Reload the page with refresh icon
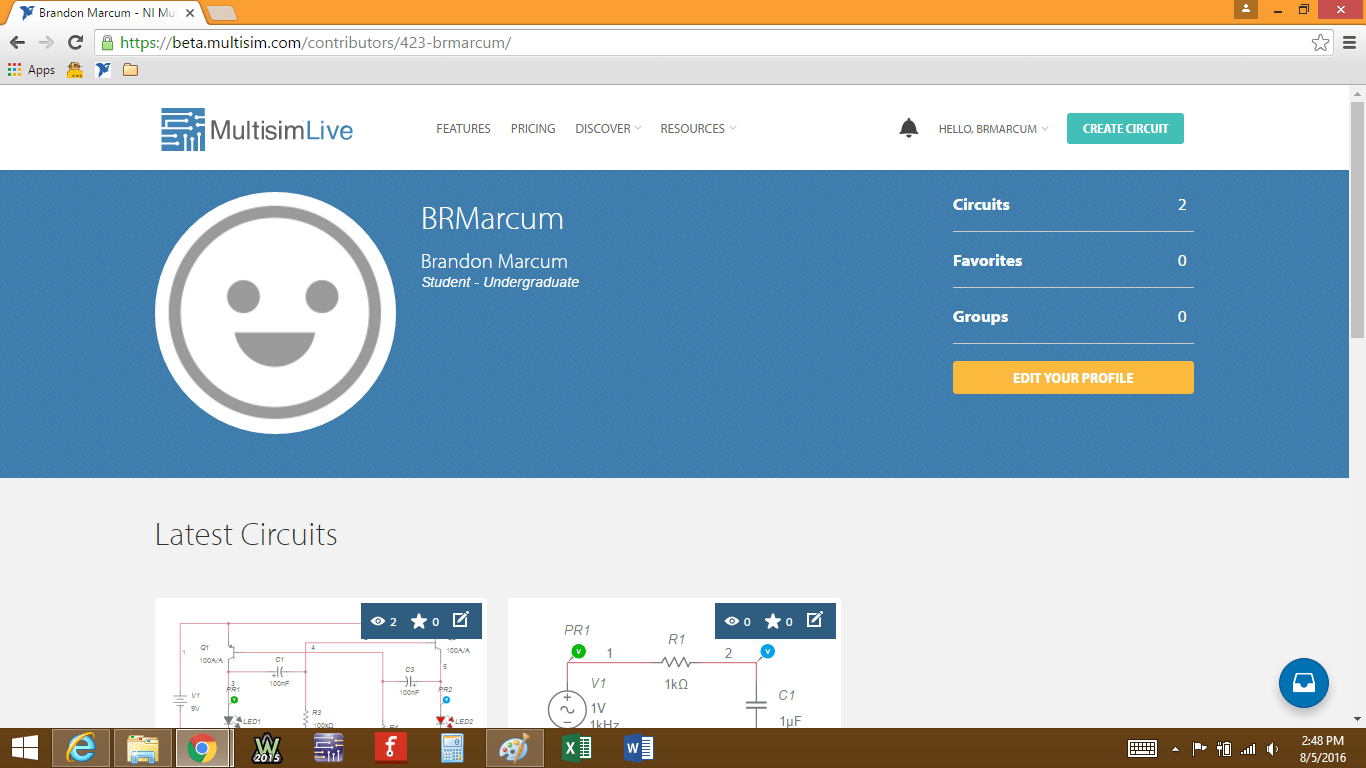The width and height of the screenshot is (1366, 768). click(x=75, y=42)
